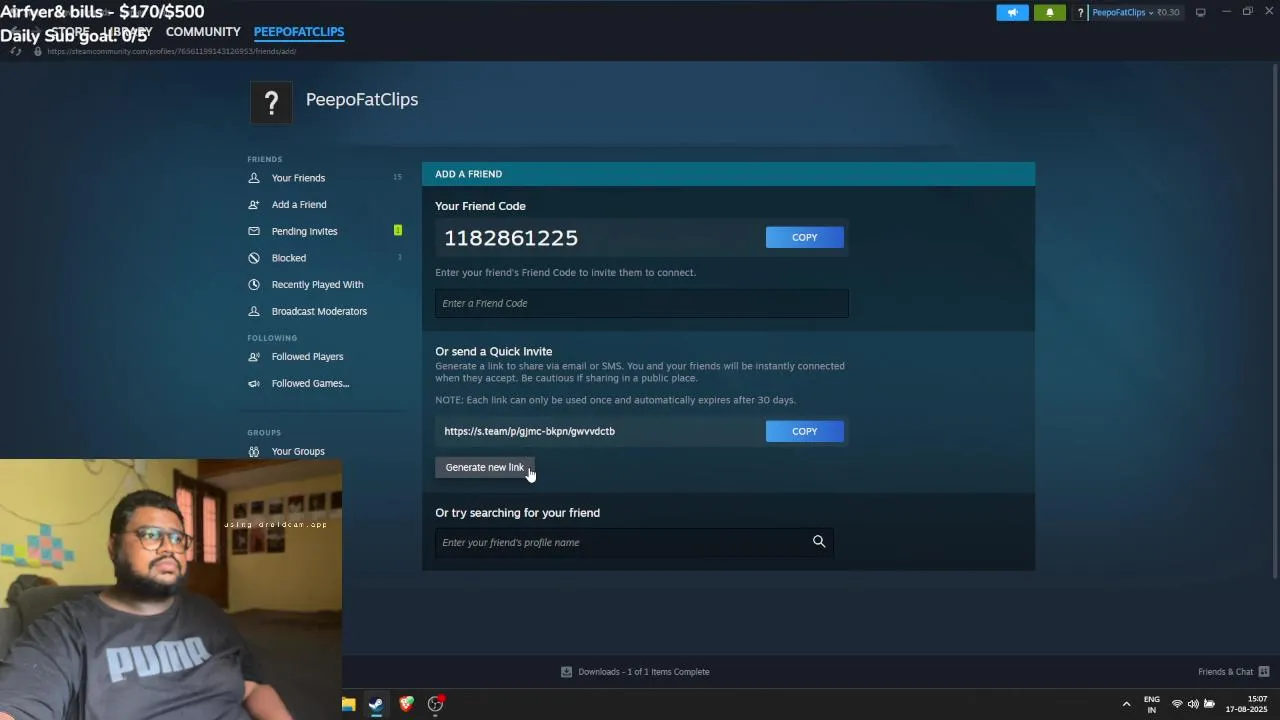Click the Followed Players icon
This screenshot has height=720, width=1280.
[x=254, y=357]
